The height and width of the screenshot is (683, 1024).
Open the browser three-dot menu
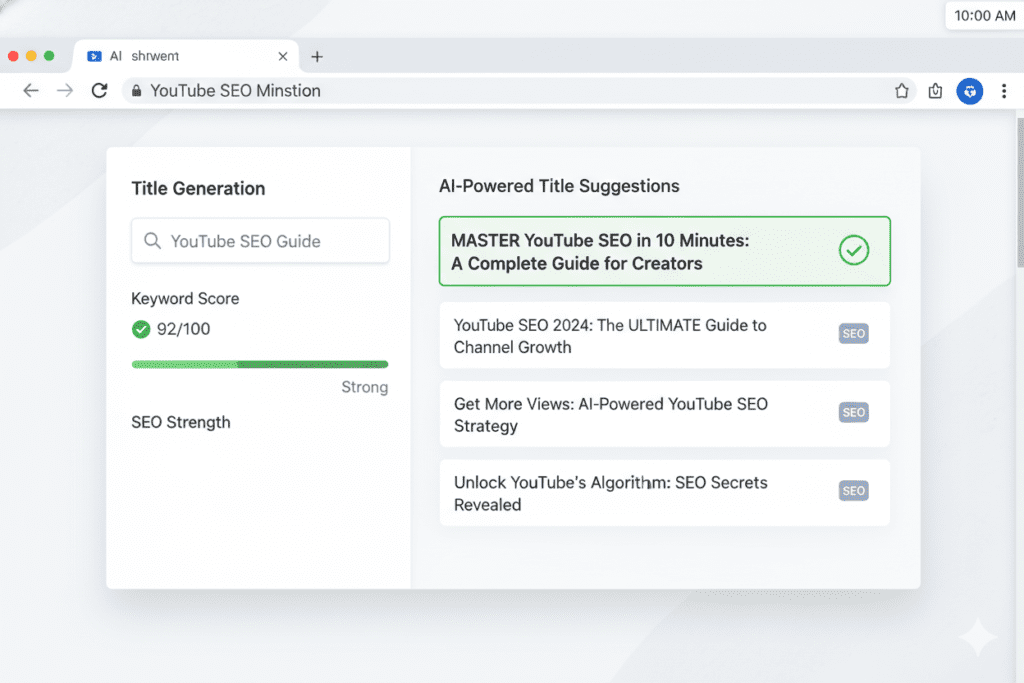1004,91
